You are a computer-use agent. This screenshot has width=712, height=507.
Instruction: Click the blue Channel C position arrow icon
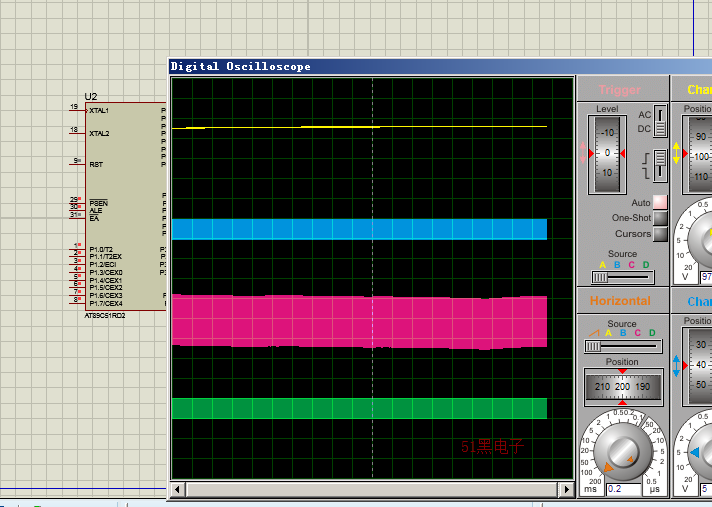pos(677,366)
